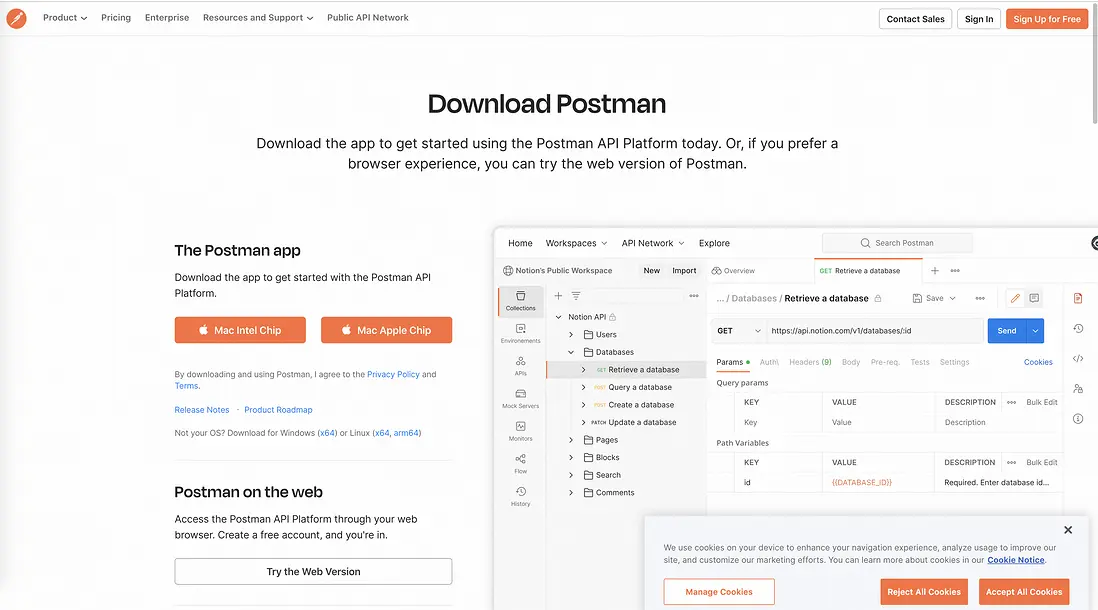Open the GET method dropdown
The width and height of the screenshot is (1098, 610).
pyautogui.click(x=738, y=331)
